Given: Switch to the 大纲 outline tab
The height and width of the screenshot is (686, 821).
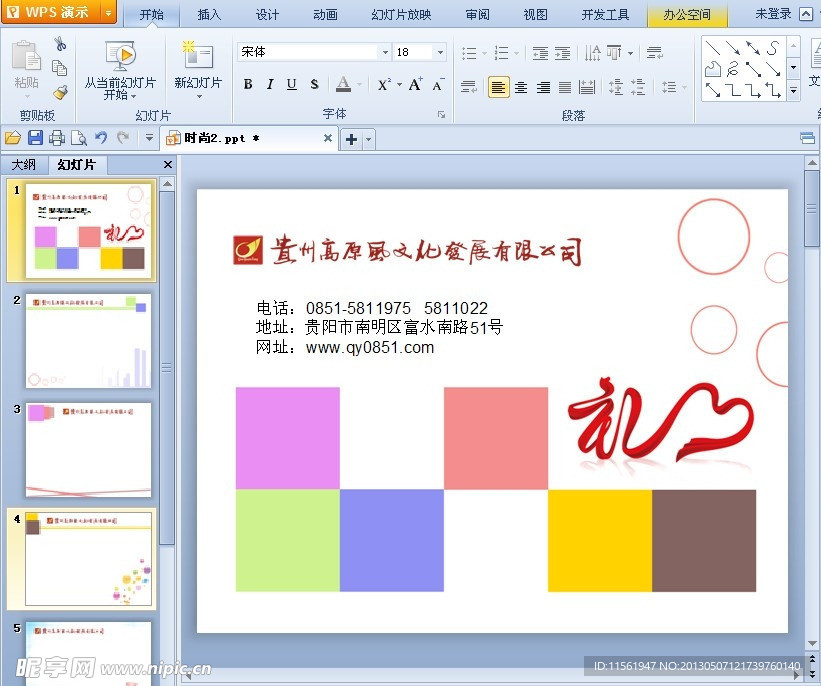Looking at the screenshot, I should pos(24,164).
